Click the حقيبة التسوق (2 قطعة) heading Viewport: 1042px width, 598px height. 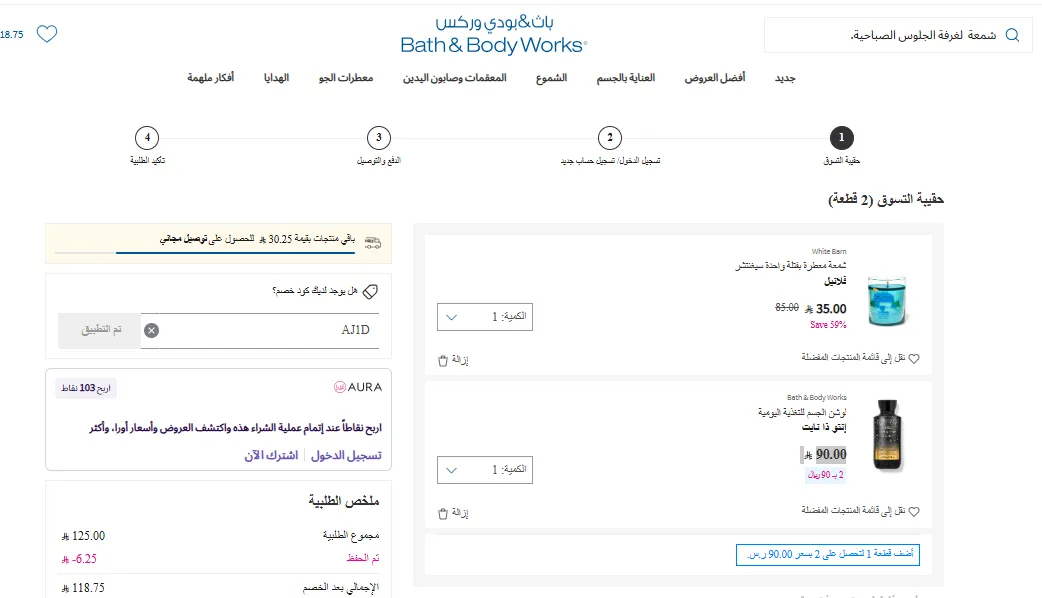886,199
